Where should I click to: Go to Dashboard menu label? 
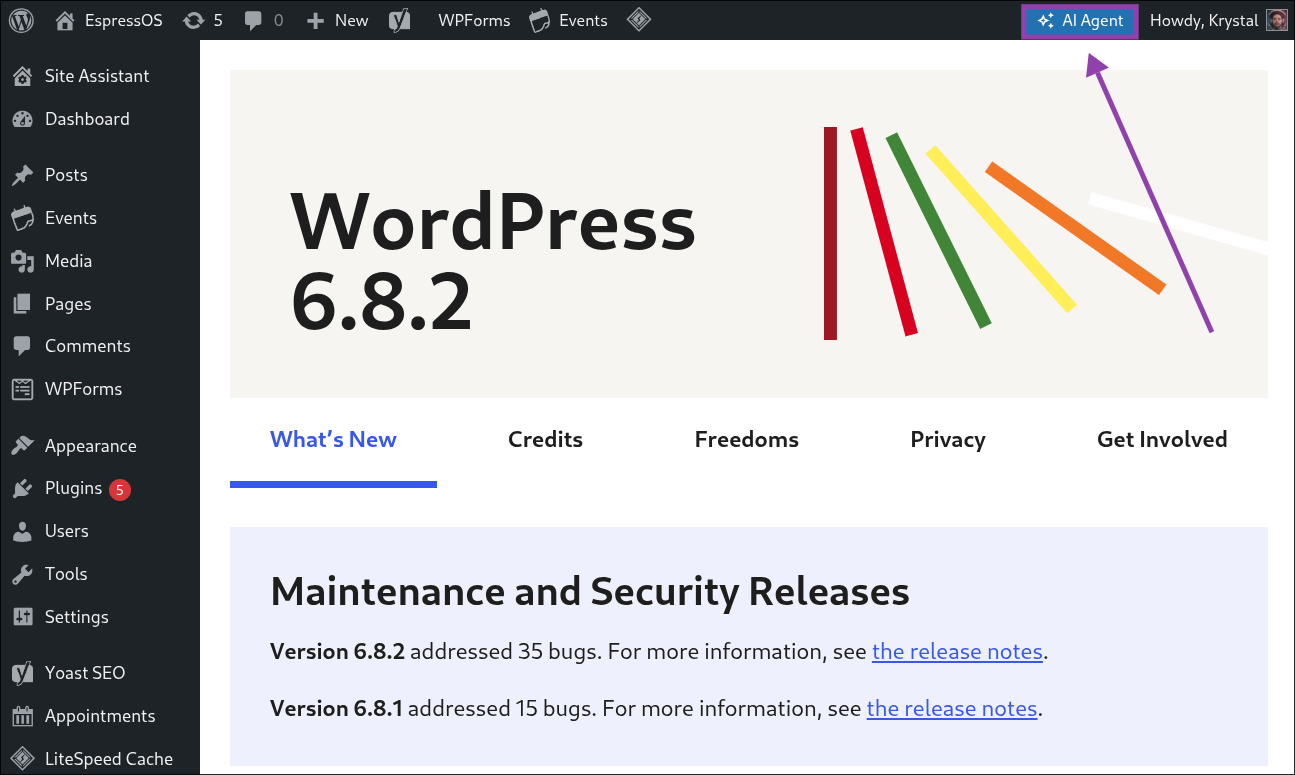87,119
